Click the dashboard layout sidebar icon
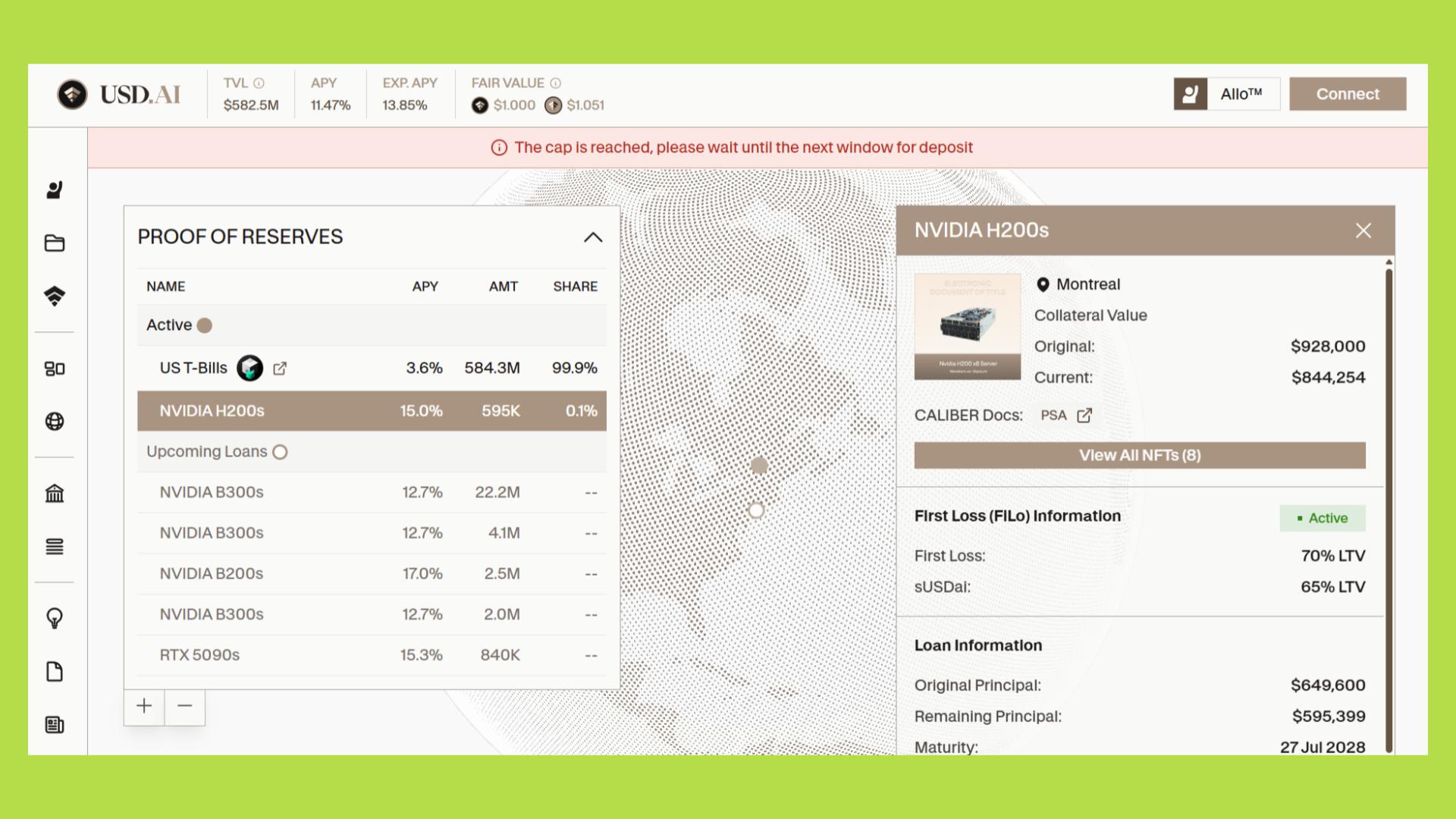This screenshot has width=1456, height=819. [x=55, y=369]
